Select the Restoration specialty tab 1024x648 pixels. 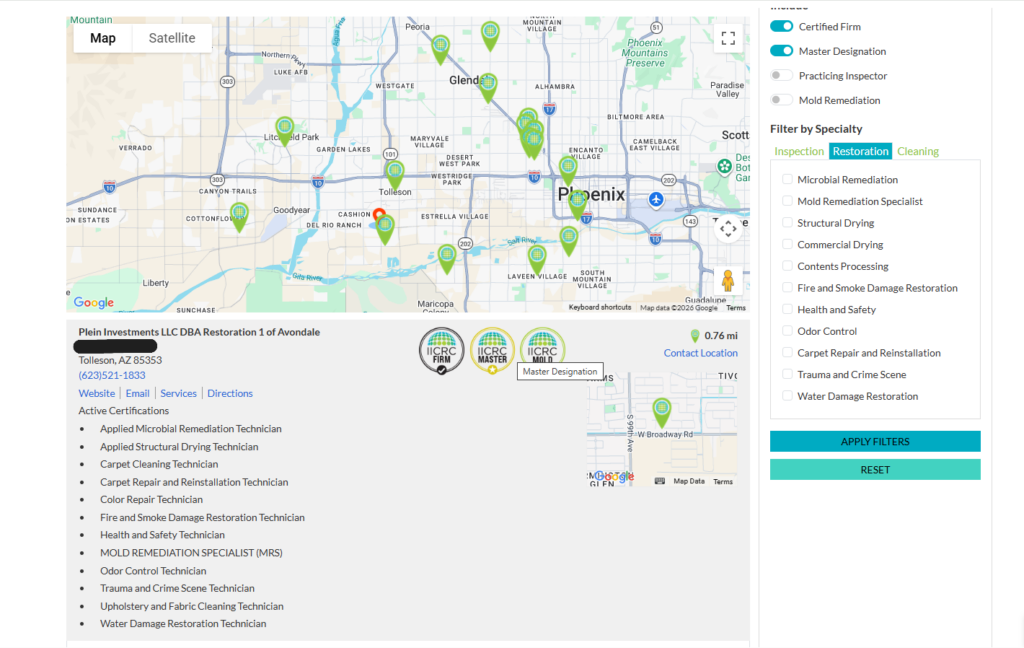pyautogui.click(x=860, y=151)
